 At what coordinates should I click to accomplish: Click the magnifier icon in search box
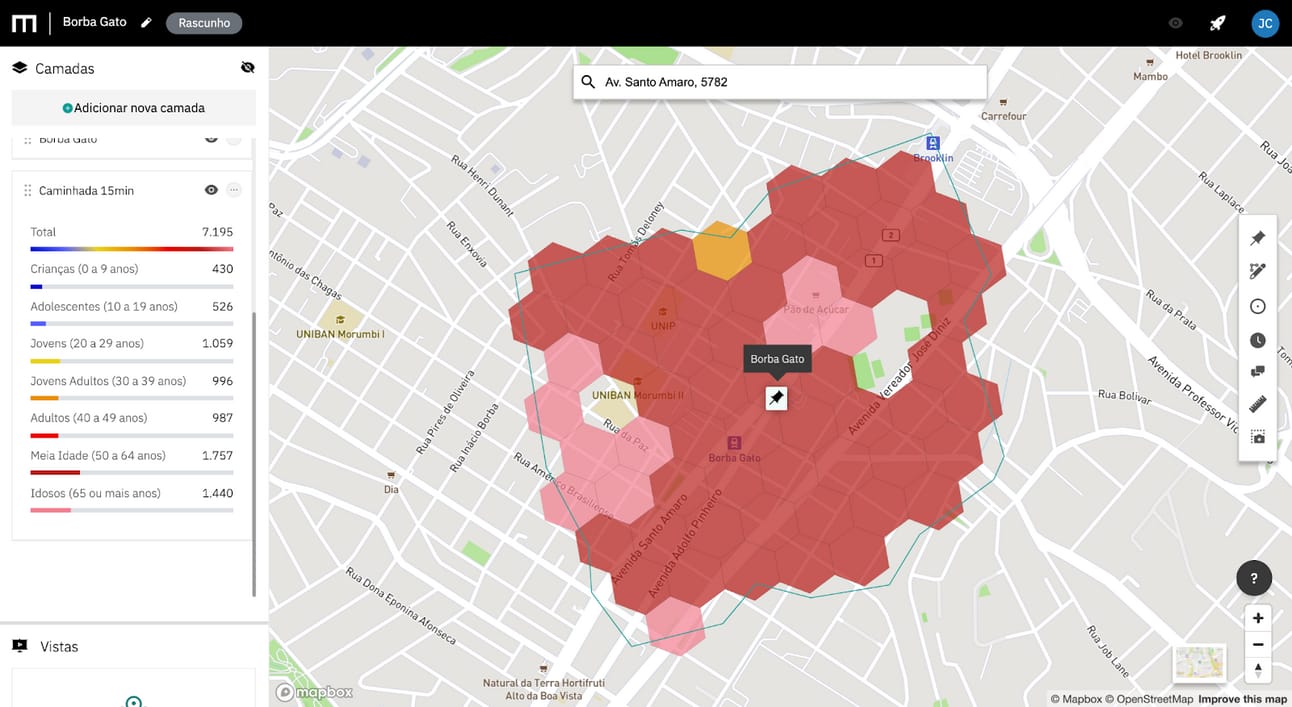[588, 82]
